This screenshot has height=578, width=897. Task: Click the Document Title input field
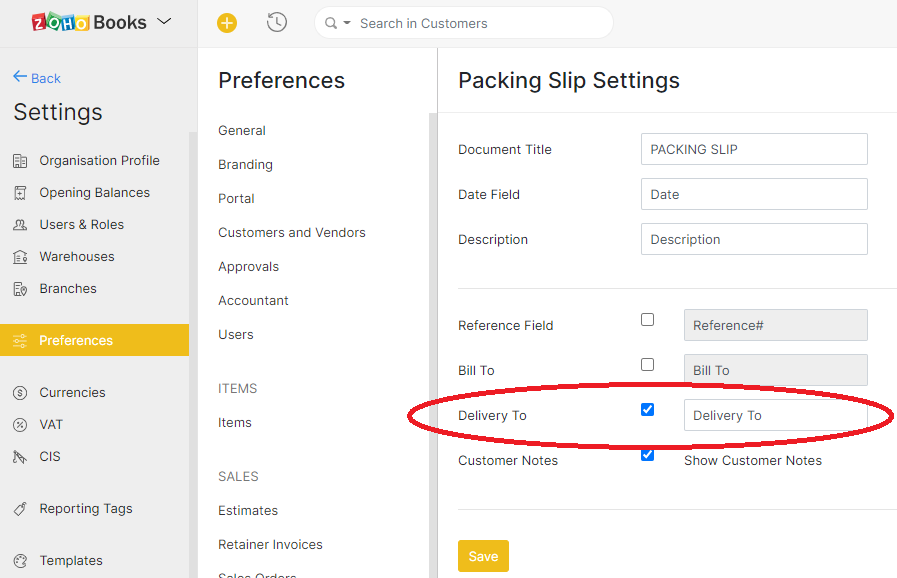[753, 149]
